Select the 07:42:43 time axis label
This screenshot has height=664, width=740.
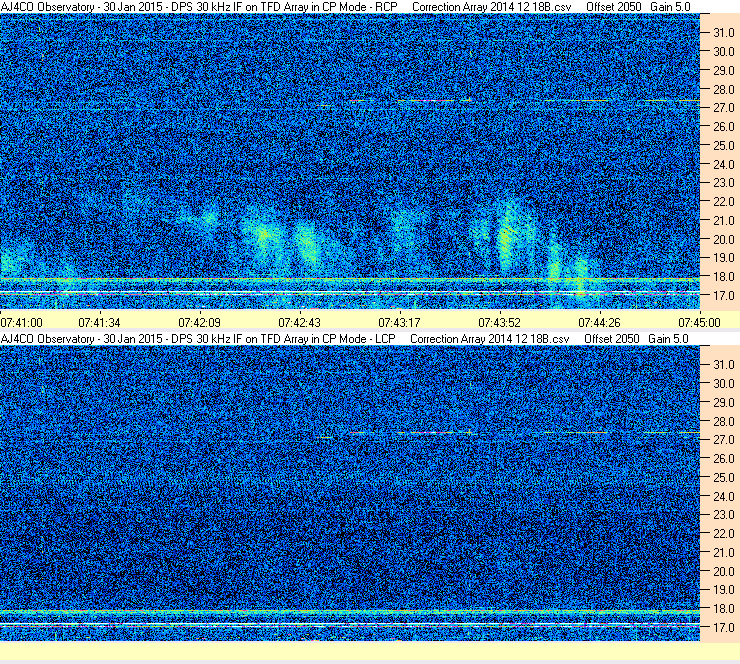[x=299, y=323]
